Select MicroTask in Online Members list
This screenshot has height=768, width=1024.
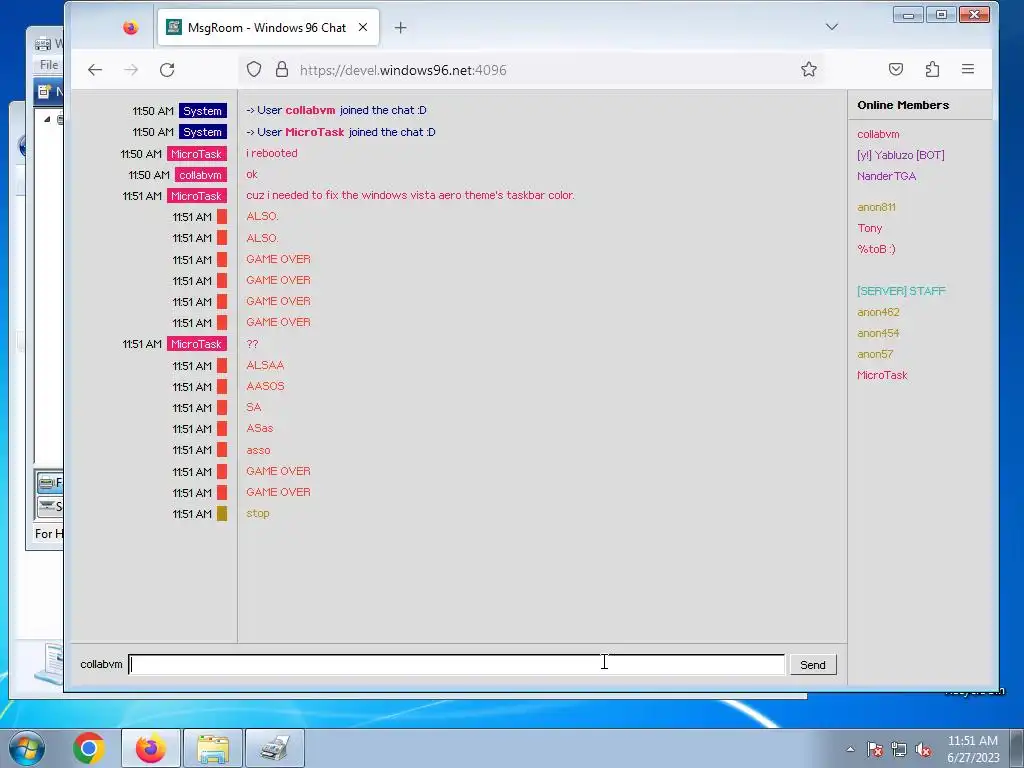[882, 375]
